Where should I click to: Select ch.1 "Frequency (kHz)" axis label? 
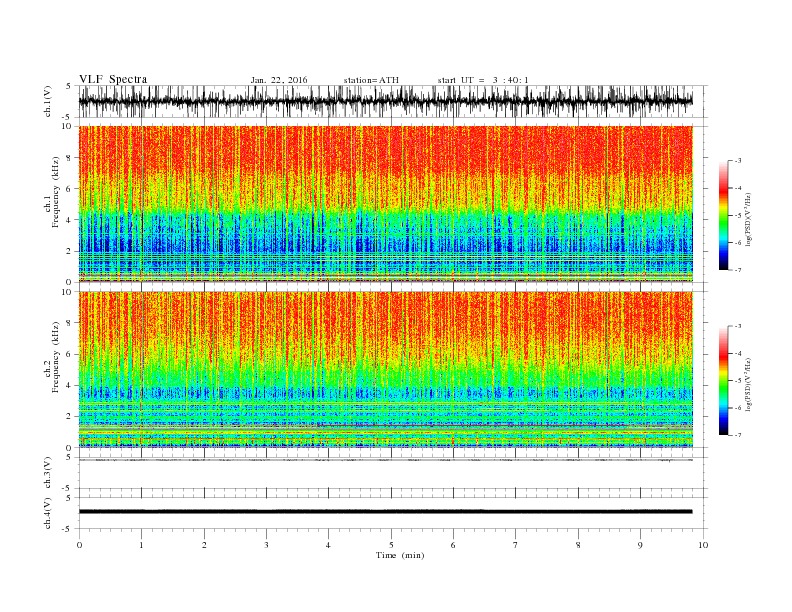click(56, 192)
